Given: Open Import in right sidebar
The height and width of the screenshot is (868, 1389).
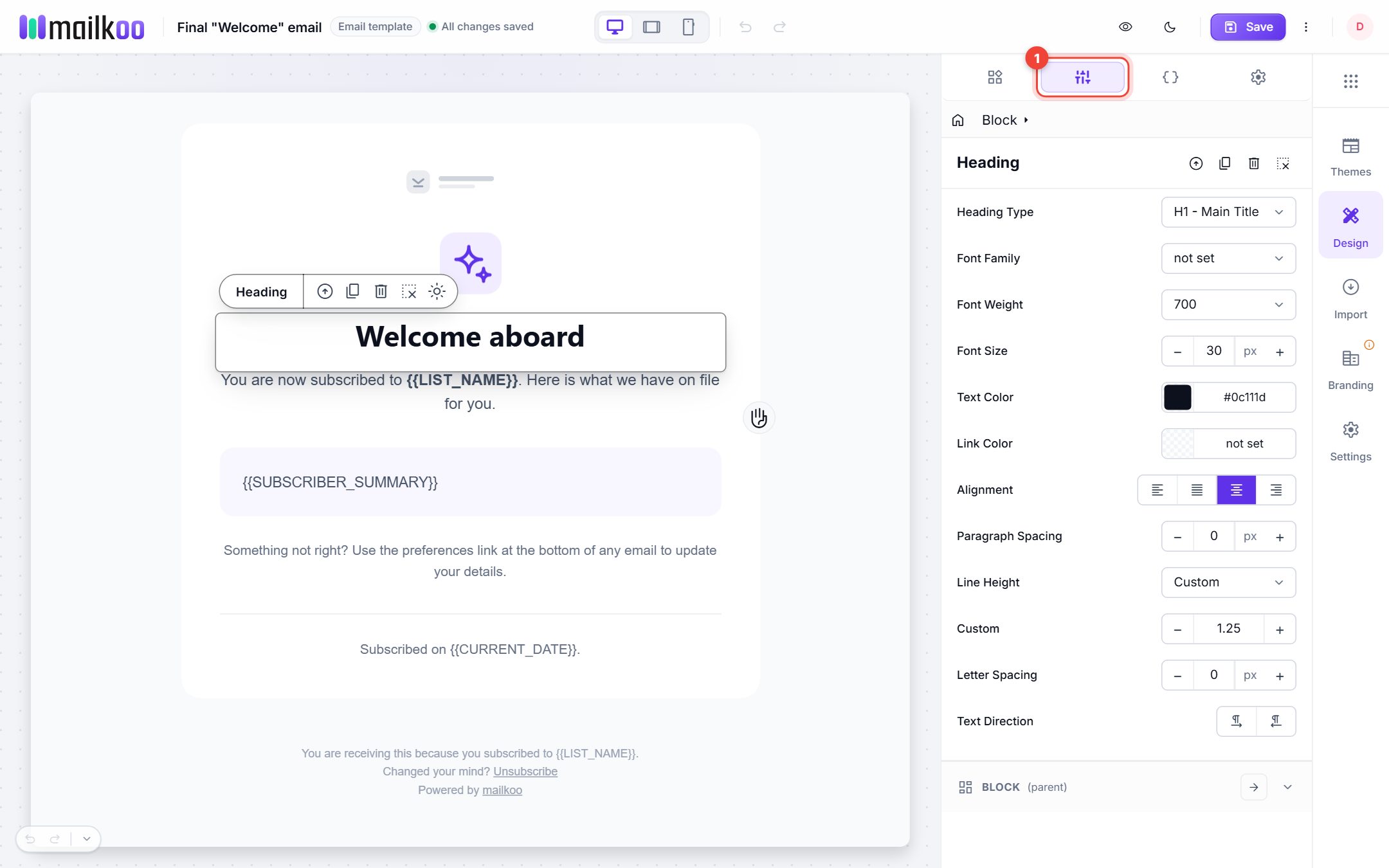Looking at the screenshot, I should tap(1350, 300).
